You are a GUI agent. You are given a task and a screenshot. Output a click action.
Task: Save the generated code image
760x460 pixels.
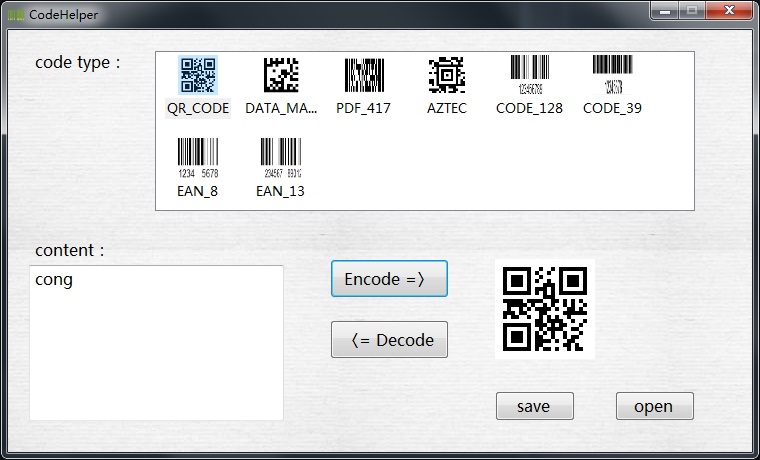[x=535, y=406]
